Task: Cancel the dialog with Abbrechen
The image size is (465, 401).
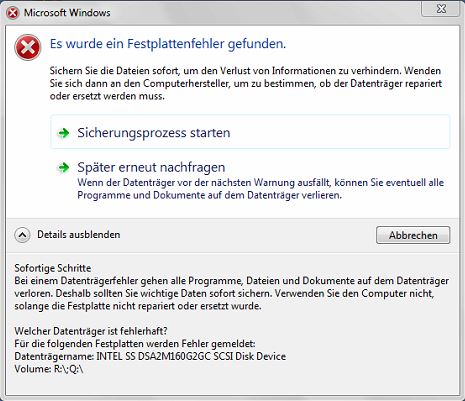Action: tap(413, 235)
